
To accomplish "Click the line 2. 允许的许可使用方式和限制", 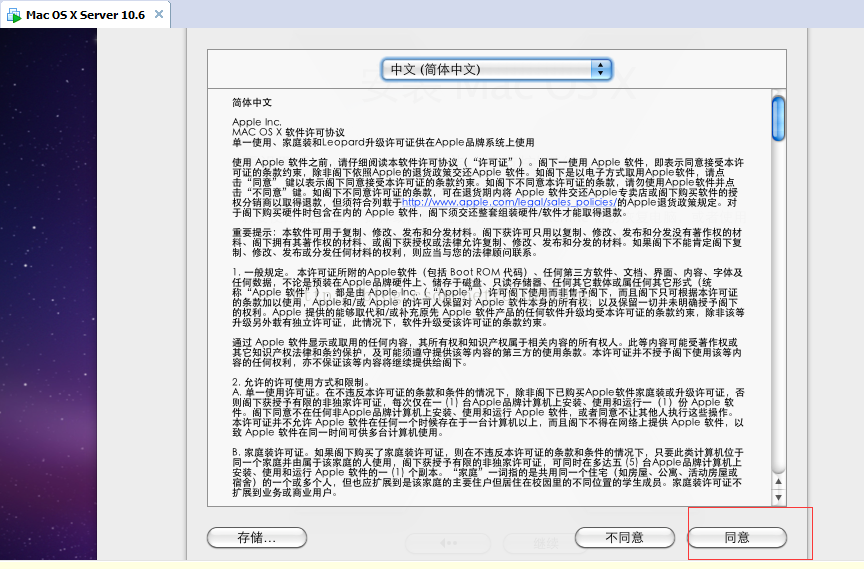I will (301, 382).
